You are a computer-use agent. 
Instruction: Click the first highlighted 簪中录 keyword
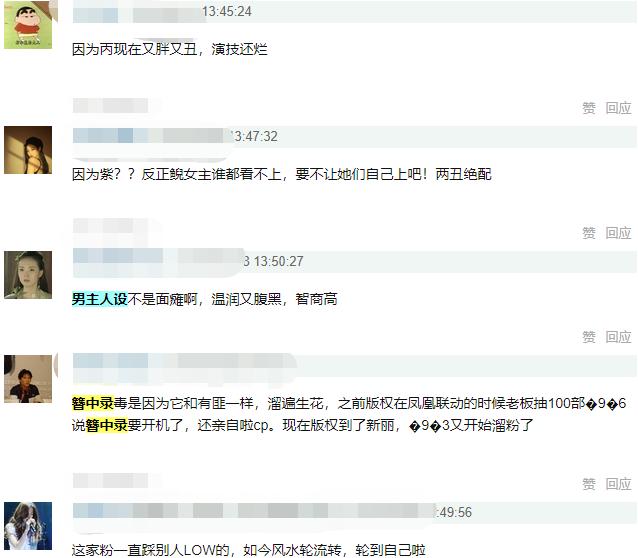pyautogui.click(x=93, y=403)
